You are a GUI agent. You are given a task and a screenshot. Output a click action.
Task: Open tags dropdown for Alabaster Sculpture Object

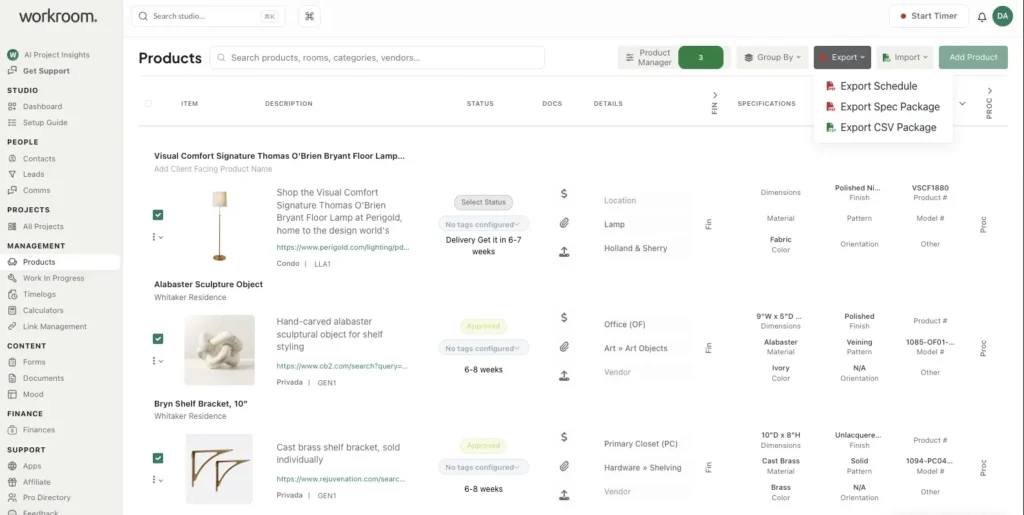(x=483, y=349)
